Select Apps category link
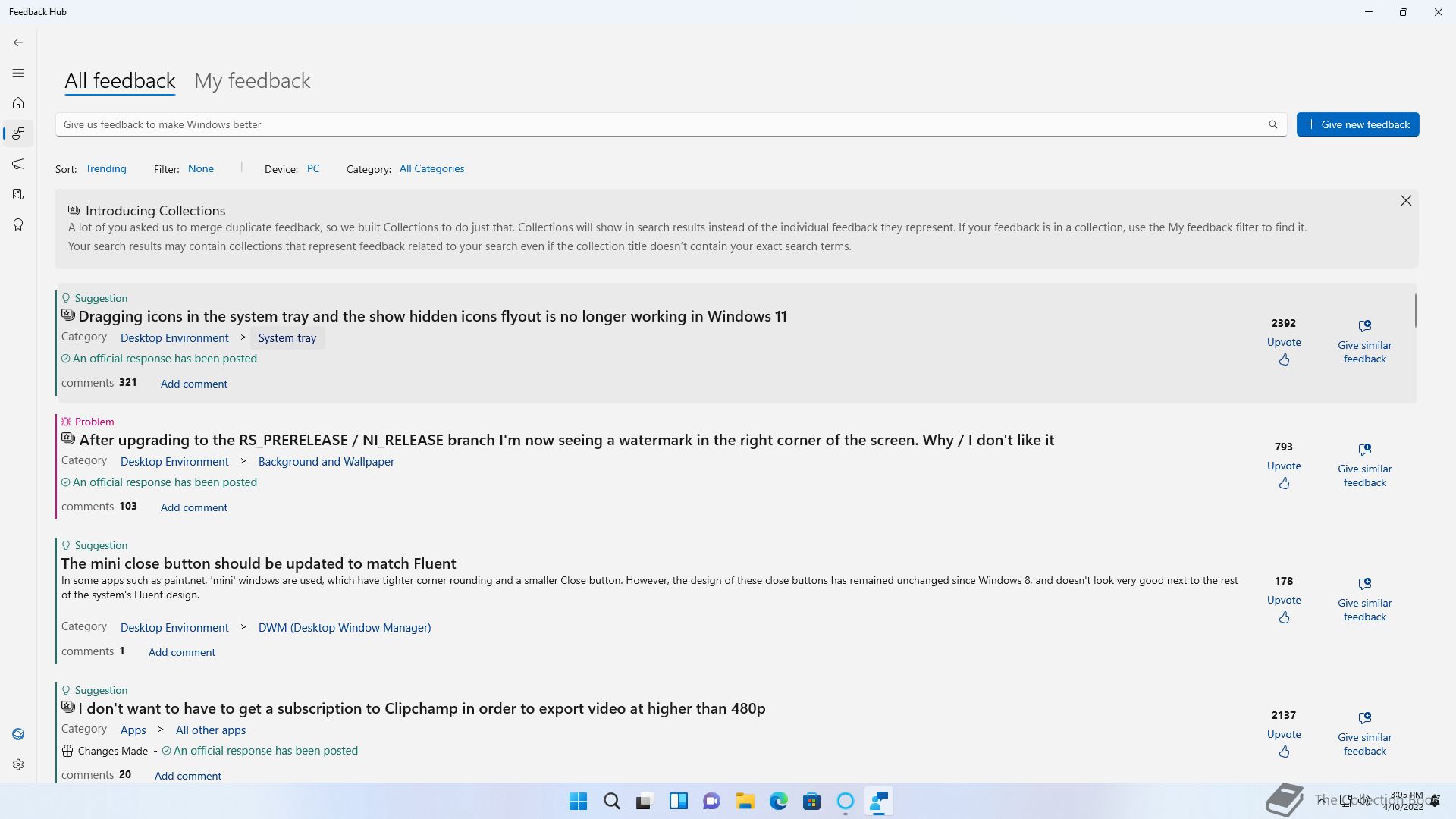Screen dimensions: 1456x819 pyautogui.click(x=133, y=730)
